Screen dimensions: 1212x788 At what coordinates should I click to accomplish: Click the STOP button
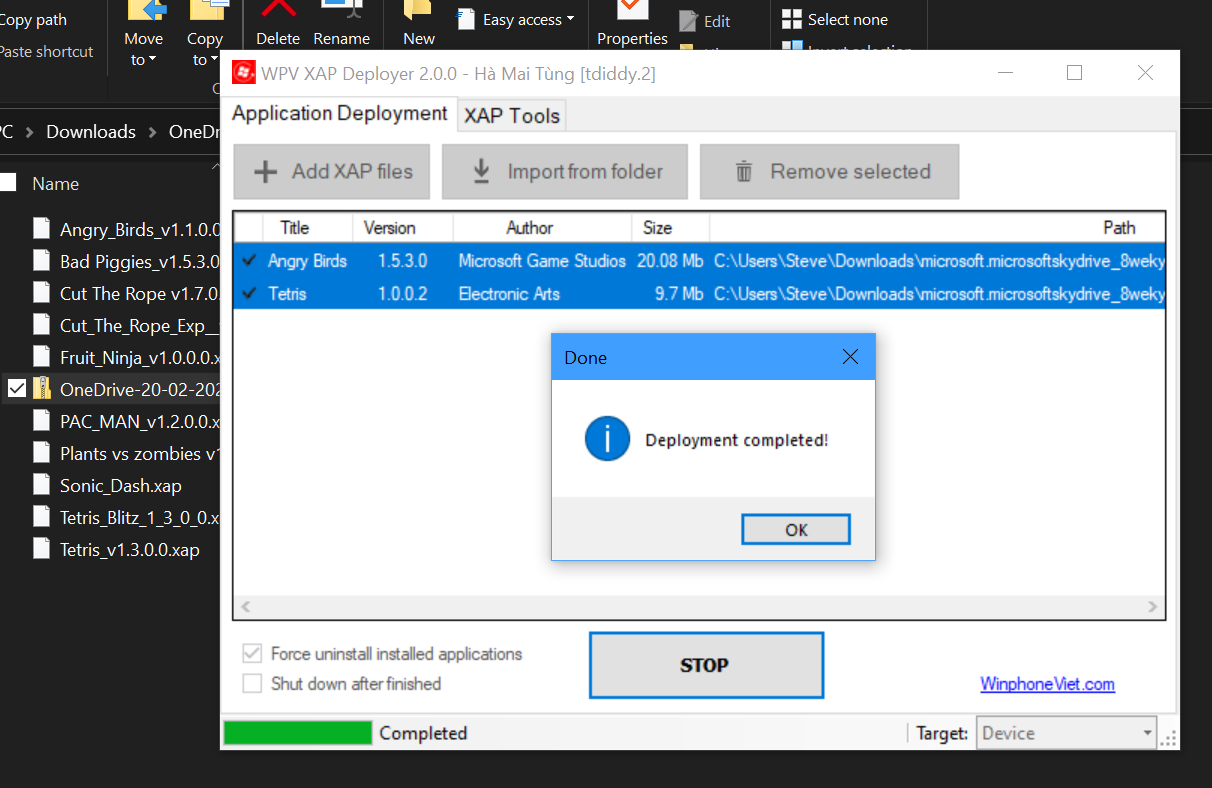click(706, 665)
